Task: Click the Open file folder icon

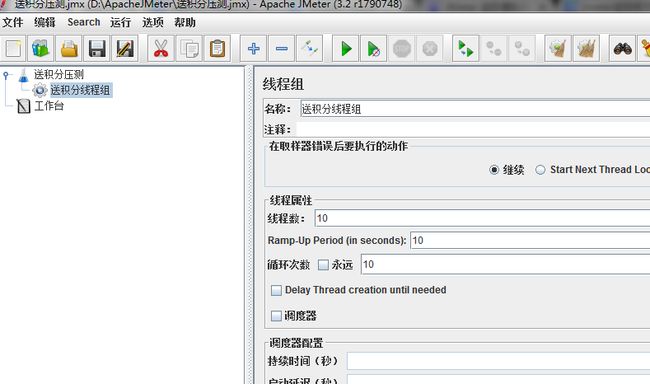Action: 69,49
